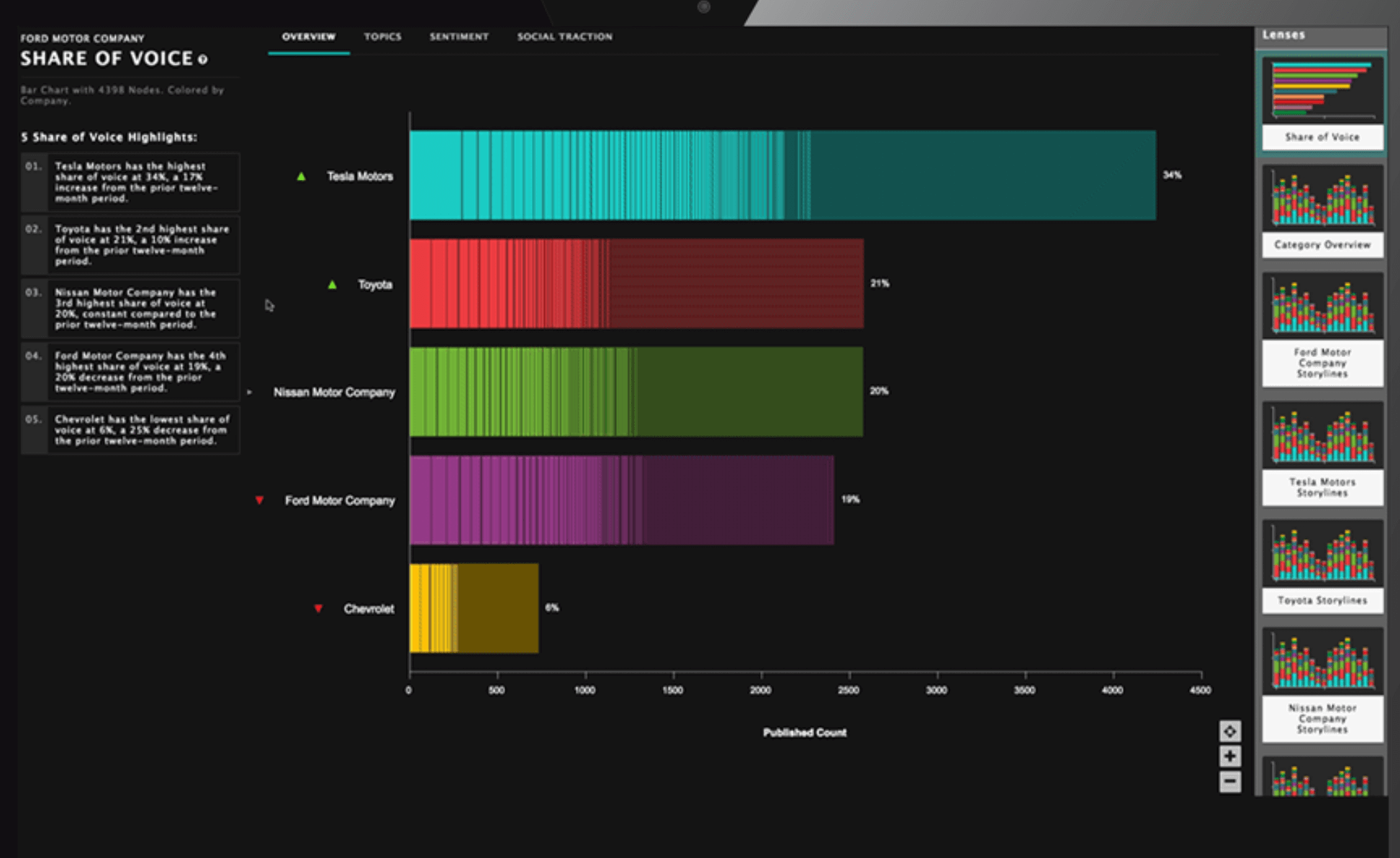The height and width of the screenshot is (858, 1400).
Task: Select the Chevrolet bar in the chart
Action: [x=475, y=608]
